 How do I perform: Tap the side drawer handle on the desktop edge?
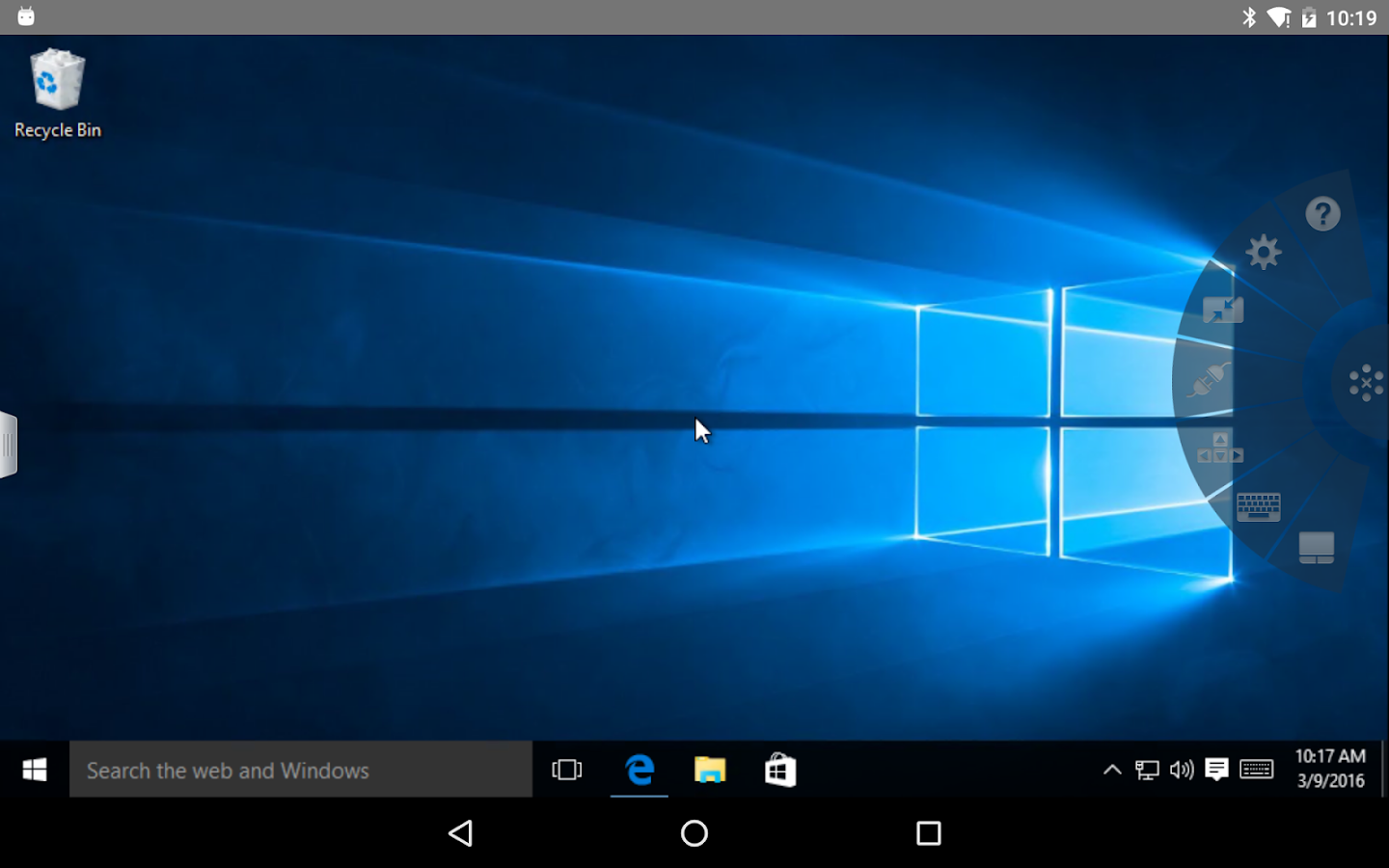[9, 445]
